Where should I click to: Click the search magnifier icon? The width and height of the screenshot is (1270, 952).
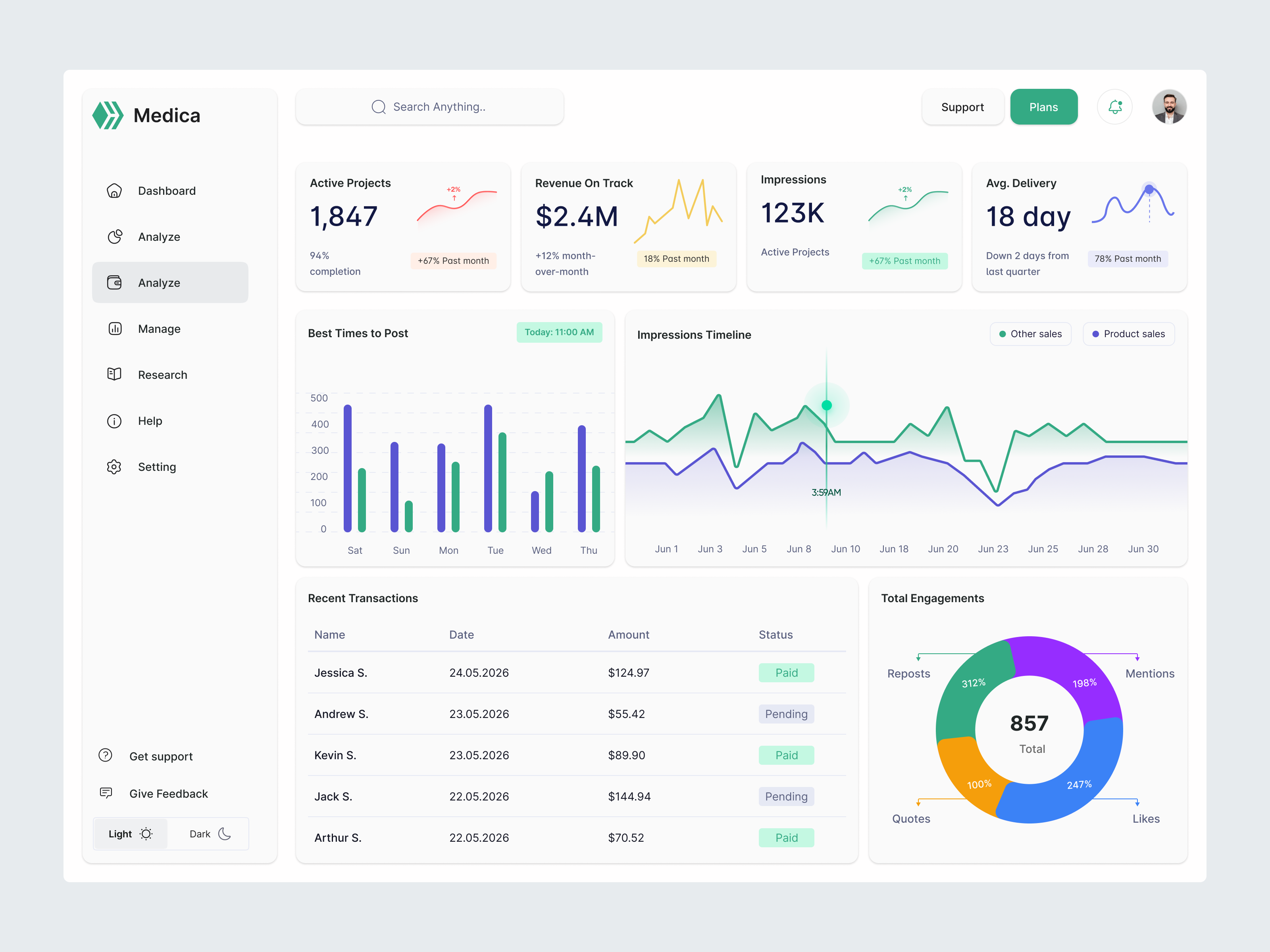coord(378,107)
